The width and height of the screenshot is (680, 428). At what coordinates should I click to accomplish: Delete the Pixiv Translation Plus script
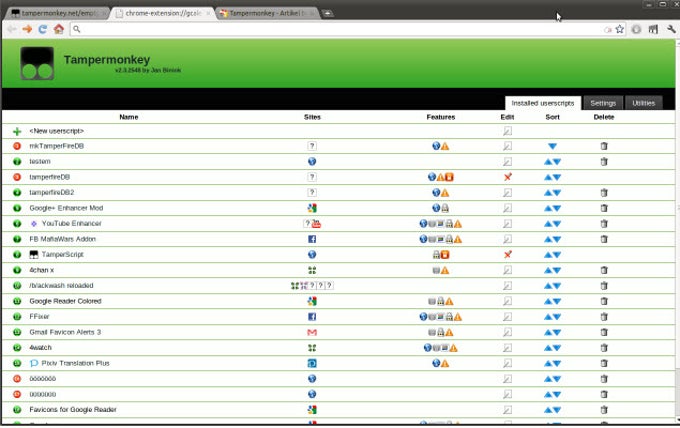point(604,363)
